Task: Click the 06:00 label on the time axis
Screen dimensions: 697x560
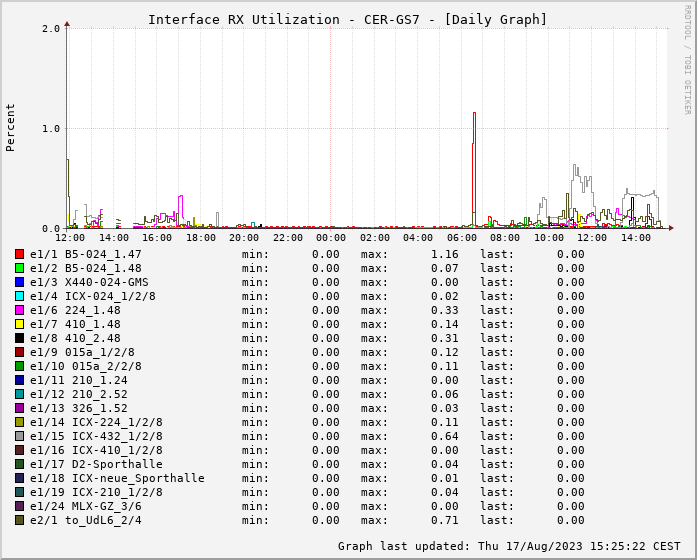Action: 461,238
